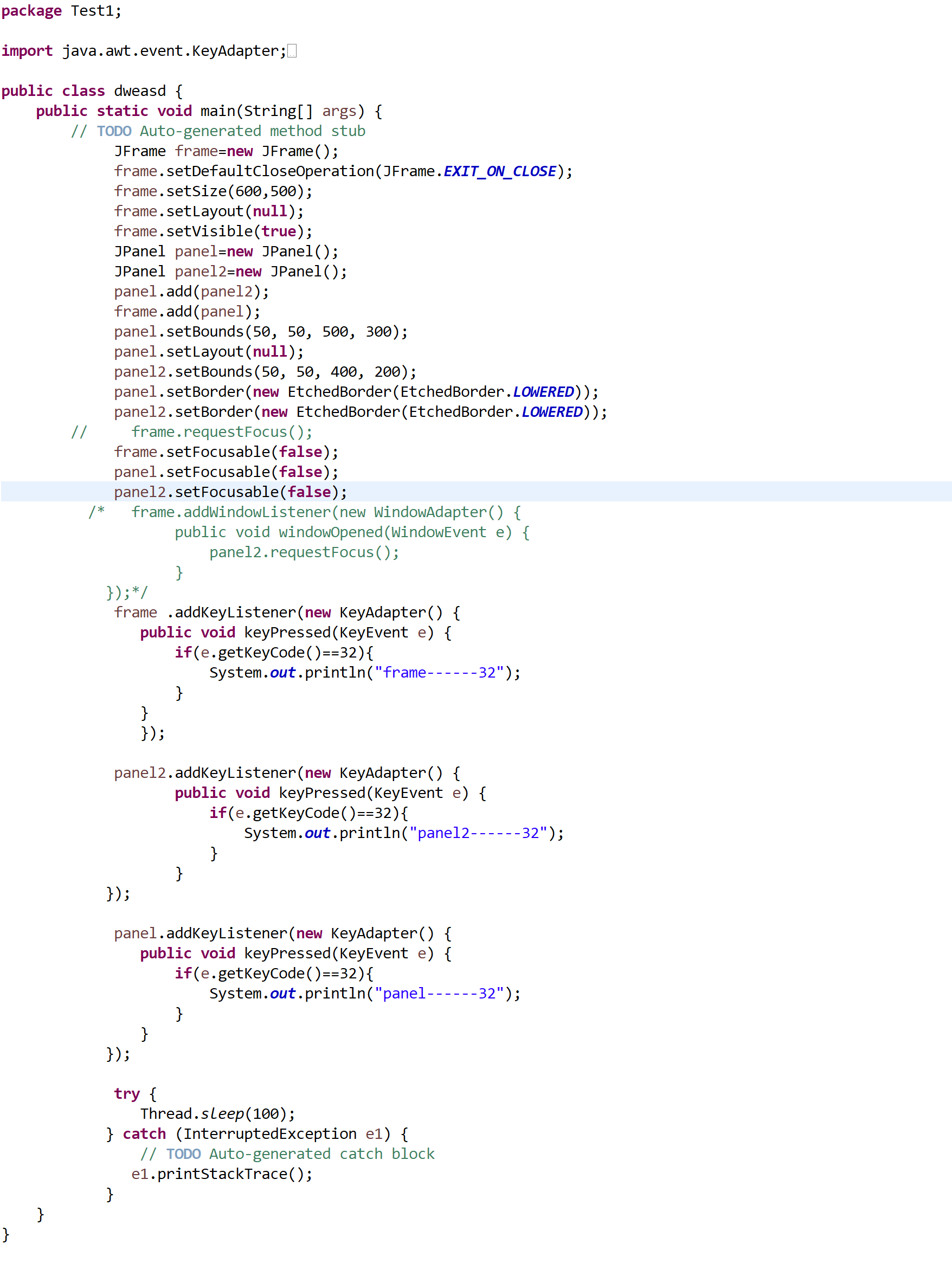Click the 'frame .addKeyListener' line
The height and width of the screenshot is (1263, 952).
[x=287, y=613]
